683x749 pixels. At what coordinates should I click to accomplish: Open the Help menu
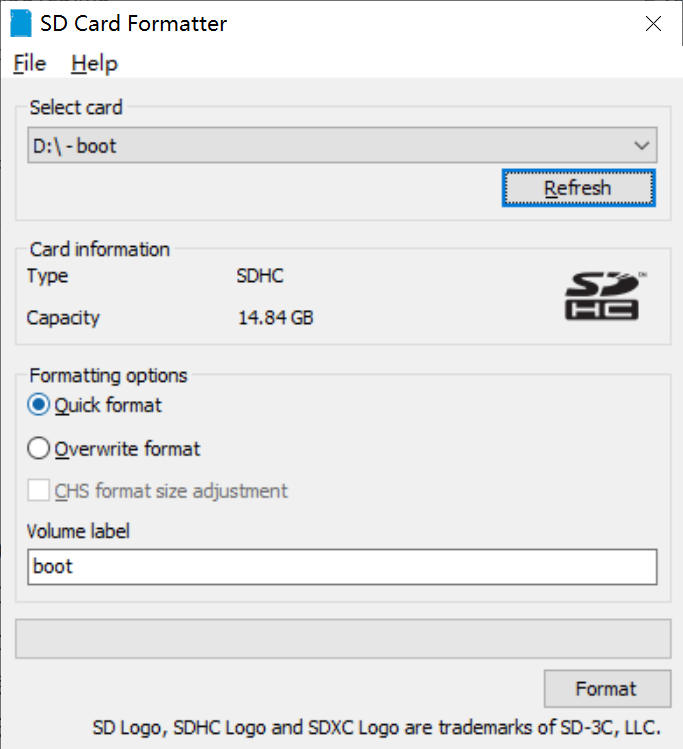point(94,63)
